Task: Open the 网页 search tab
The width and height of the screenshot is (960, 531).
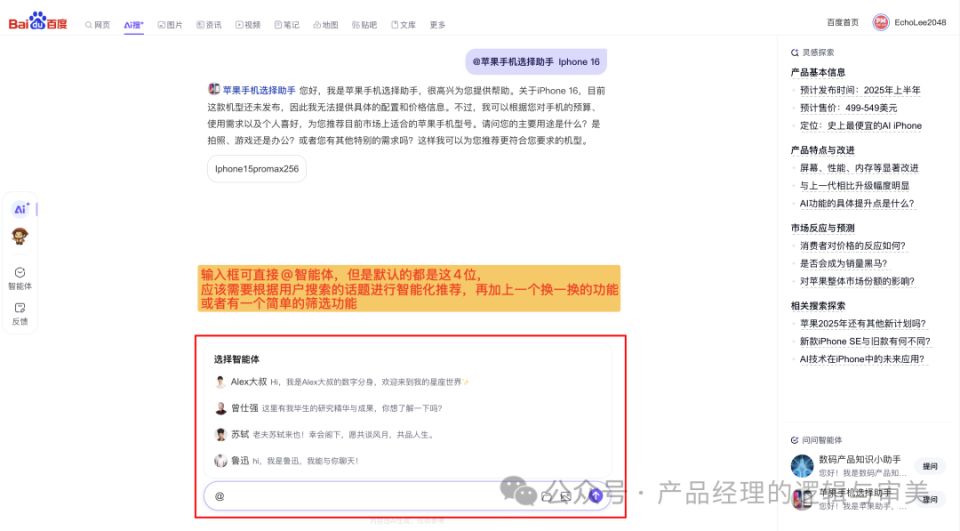Action: [x=97, y=25]
